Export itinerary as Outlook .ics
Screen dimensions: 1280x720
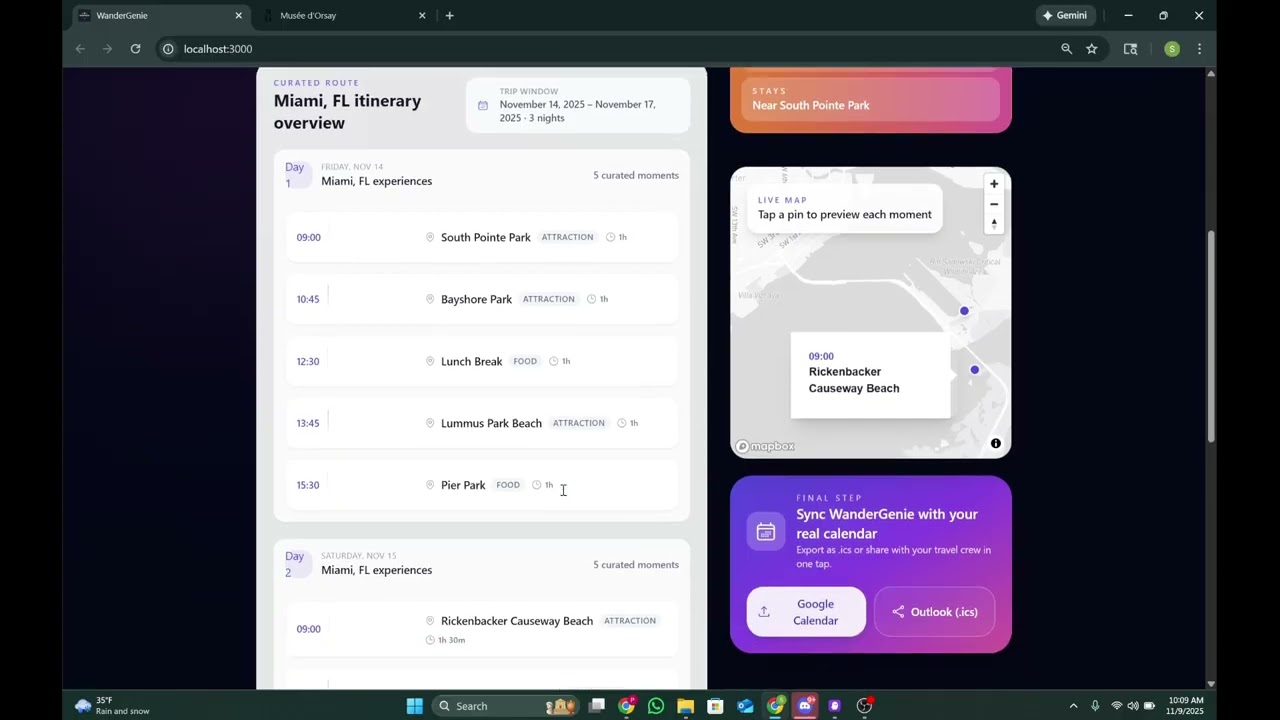point(934,612)
